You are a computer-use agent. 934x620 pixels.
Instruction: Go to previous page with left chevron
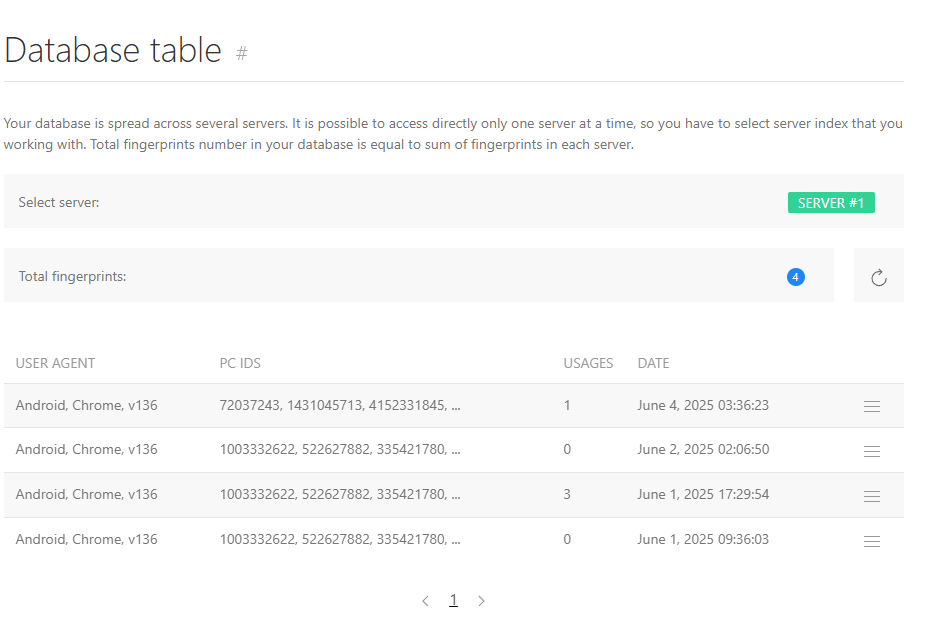click(x=425, y=601)
